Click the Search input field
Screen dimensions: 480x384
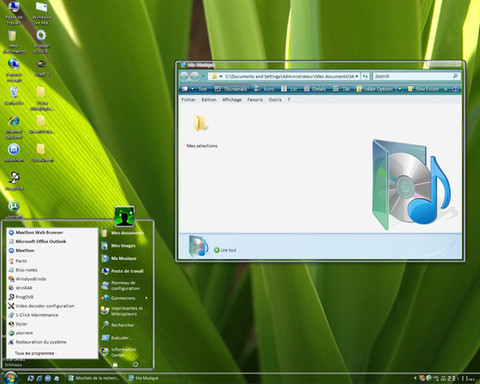tap(413, 76)
